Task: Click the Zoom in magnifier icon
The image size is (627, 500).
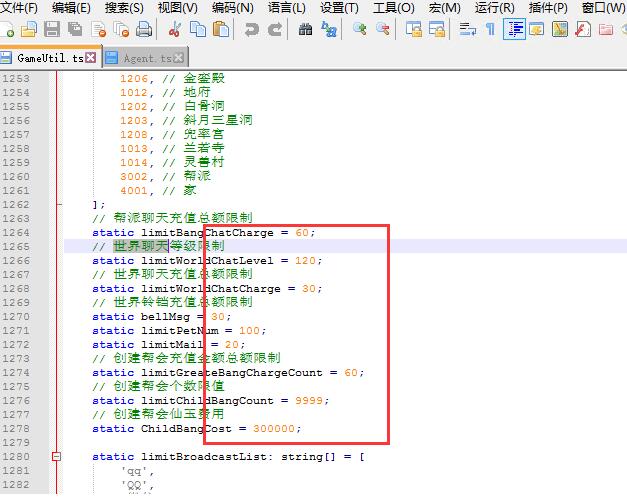Action: tap(359, 30)
